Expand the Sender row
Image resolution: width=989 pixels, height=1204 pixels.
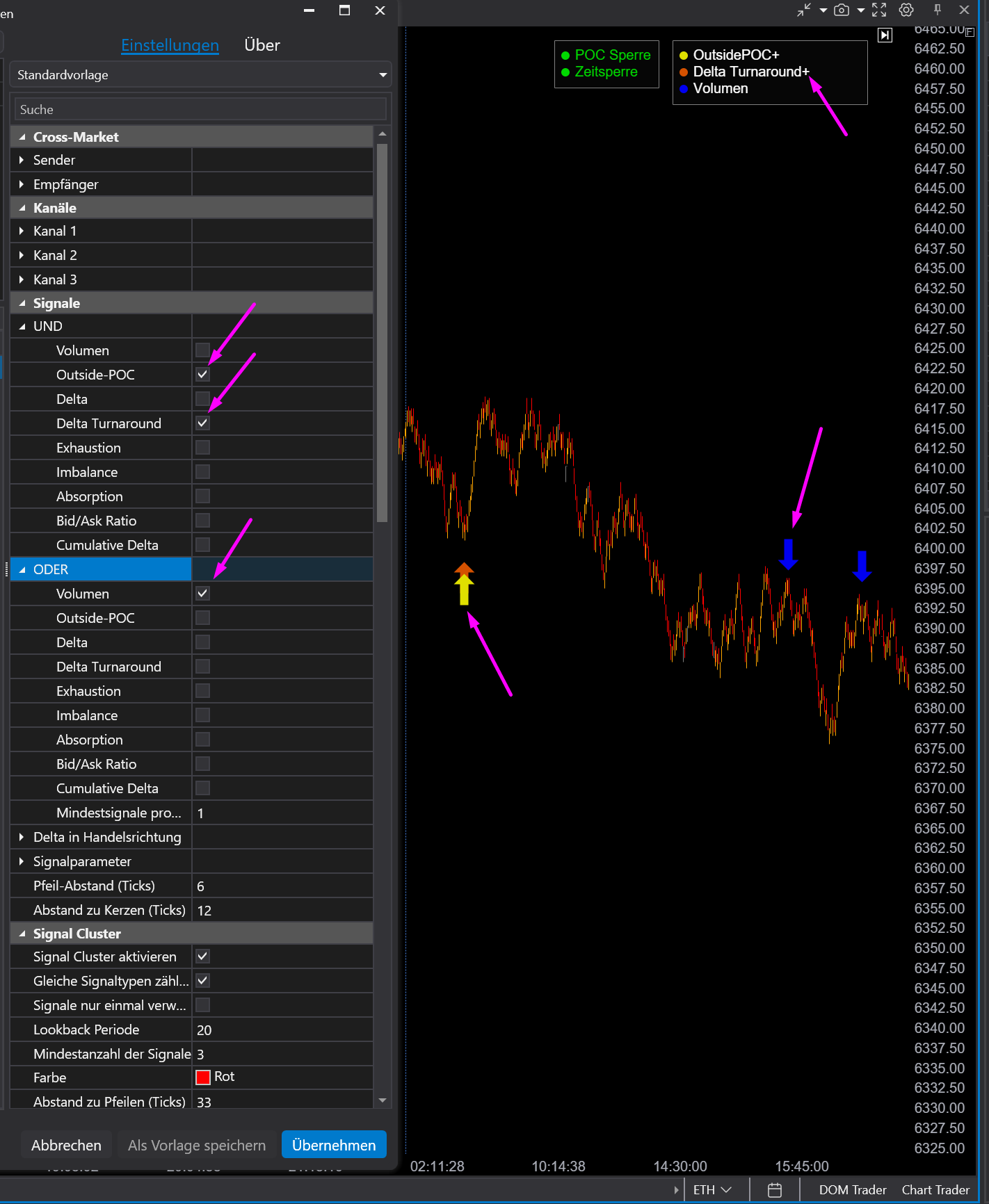22,160
